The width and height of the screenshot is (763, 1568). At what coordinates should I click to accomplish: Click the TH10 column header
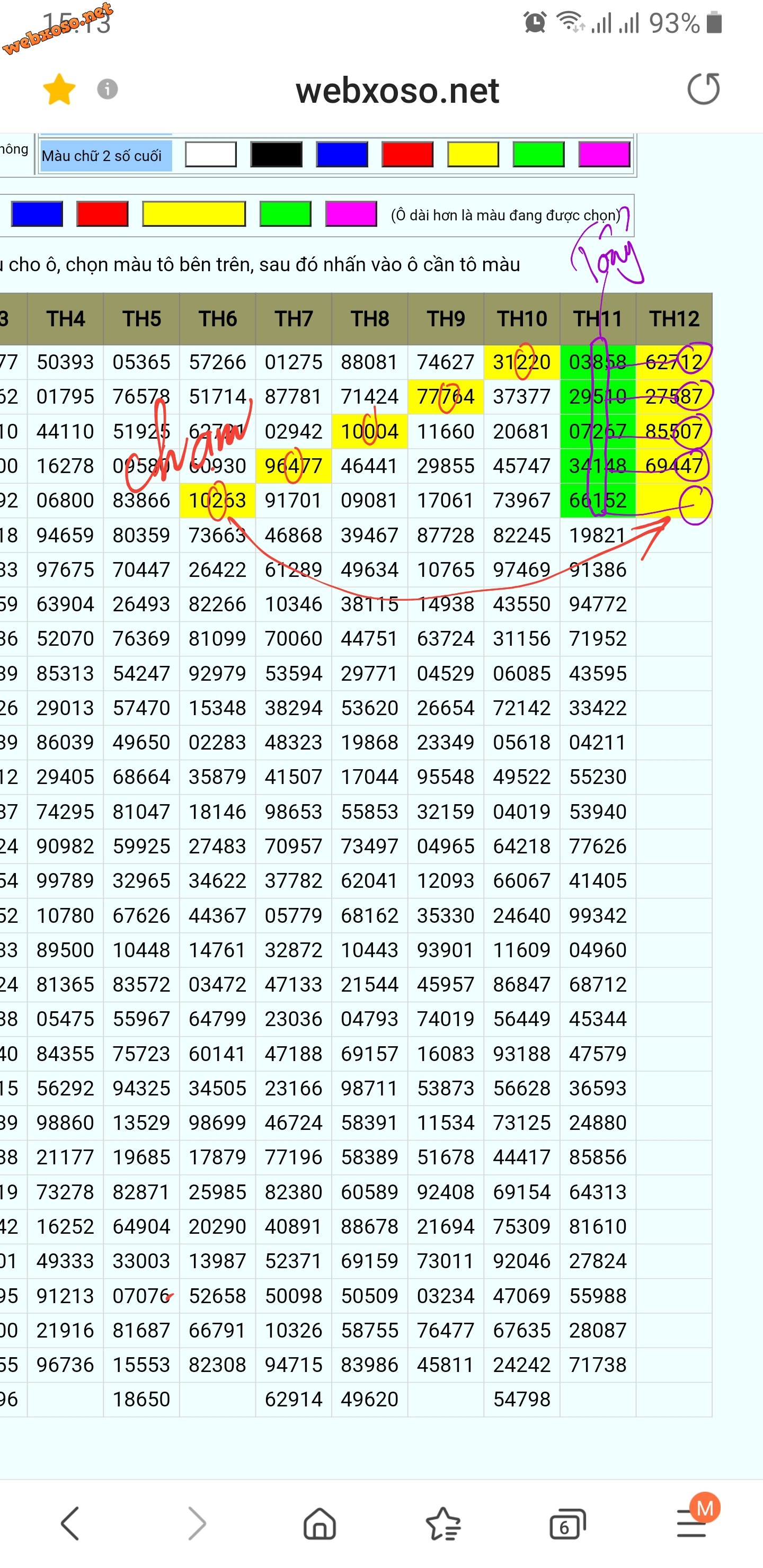pyautogui.click(x=522, y=319)
